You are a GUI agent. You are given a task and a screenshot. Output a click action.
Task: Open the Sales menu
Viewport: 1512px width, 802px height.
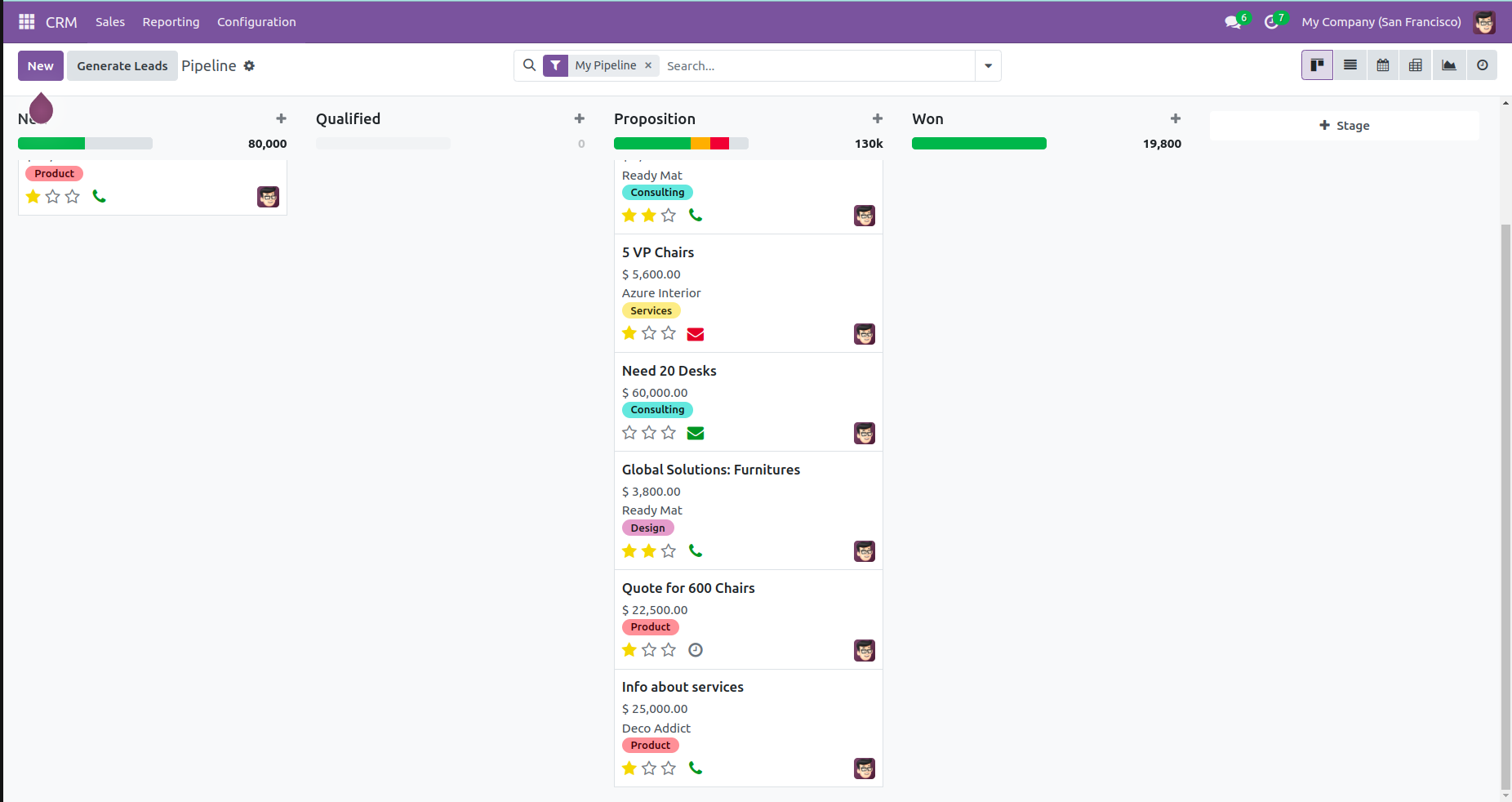pyautogui.click(x=110, y=22)
